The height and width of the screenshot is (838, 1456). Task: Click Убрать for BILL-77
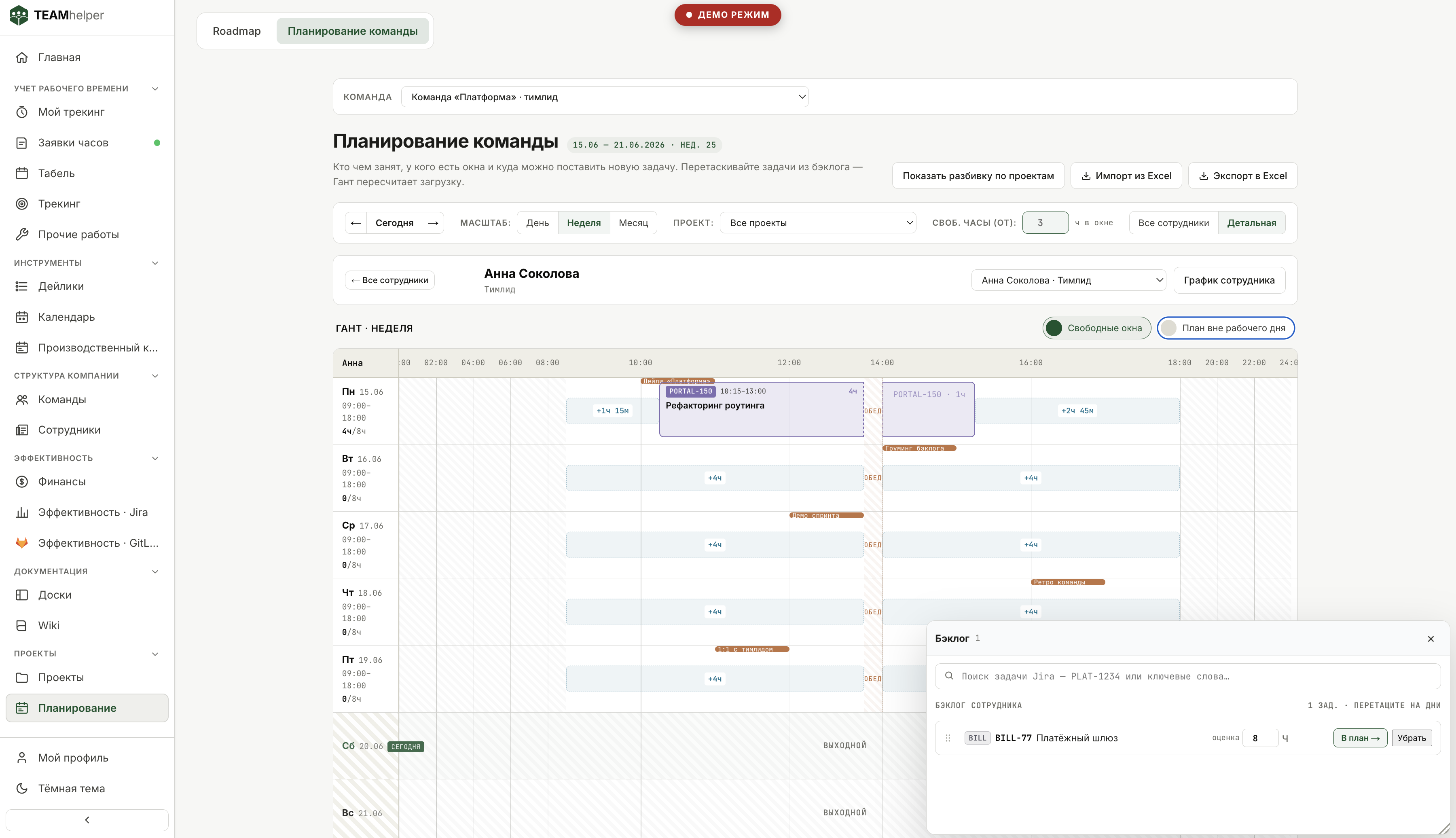(x=1411, y=738)
